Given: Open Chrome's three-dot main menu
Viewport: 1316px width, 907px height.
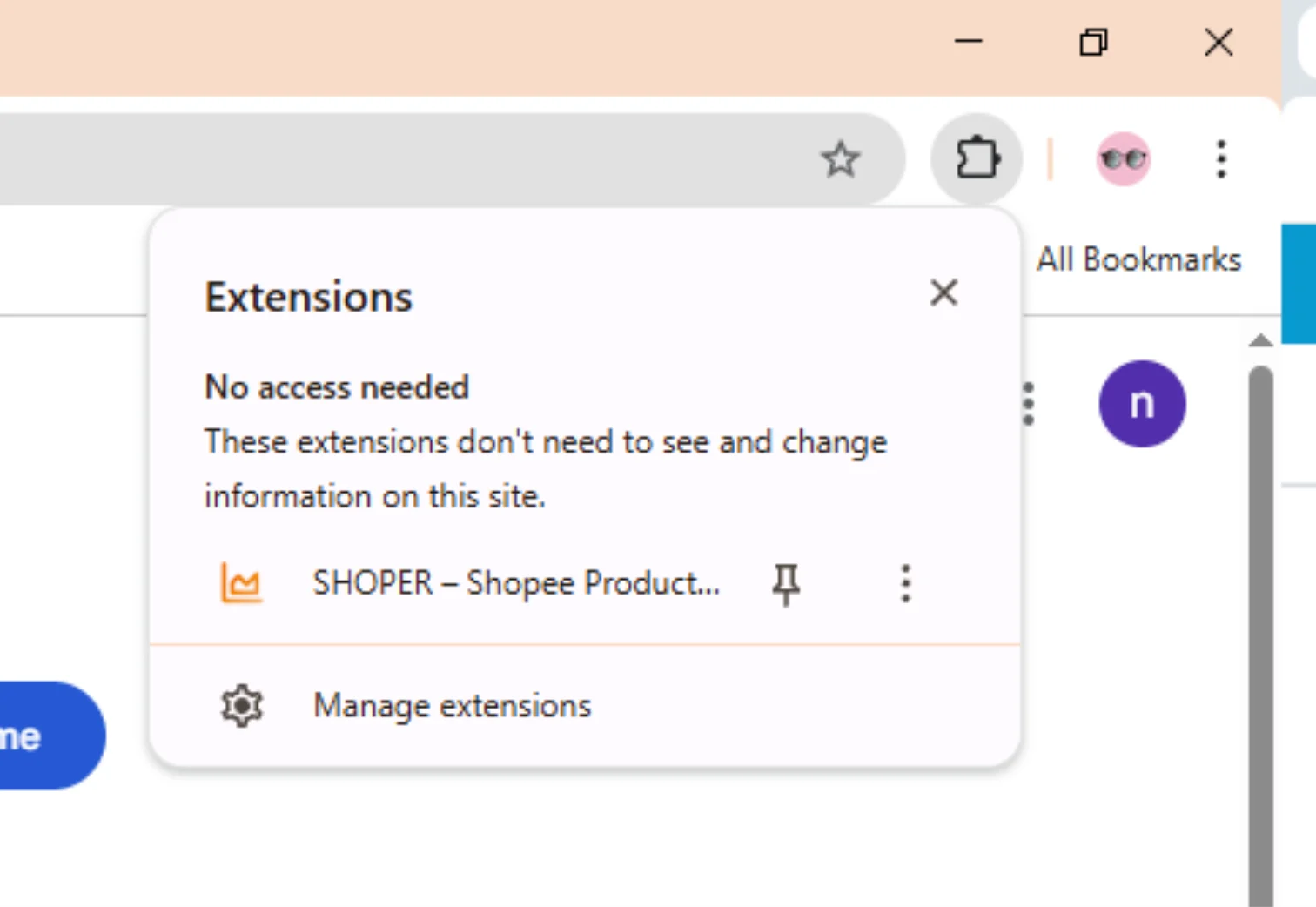Looking at the screenshot, I should coord(1221,159).
